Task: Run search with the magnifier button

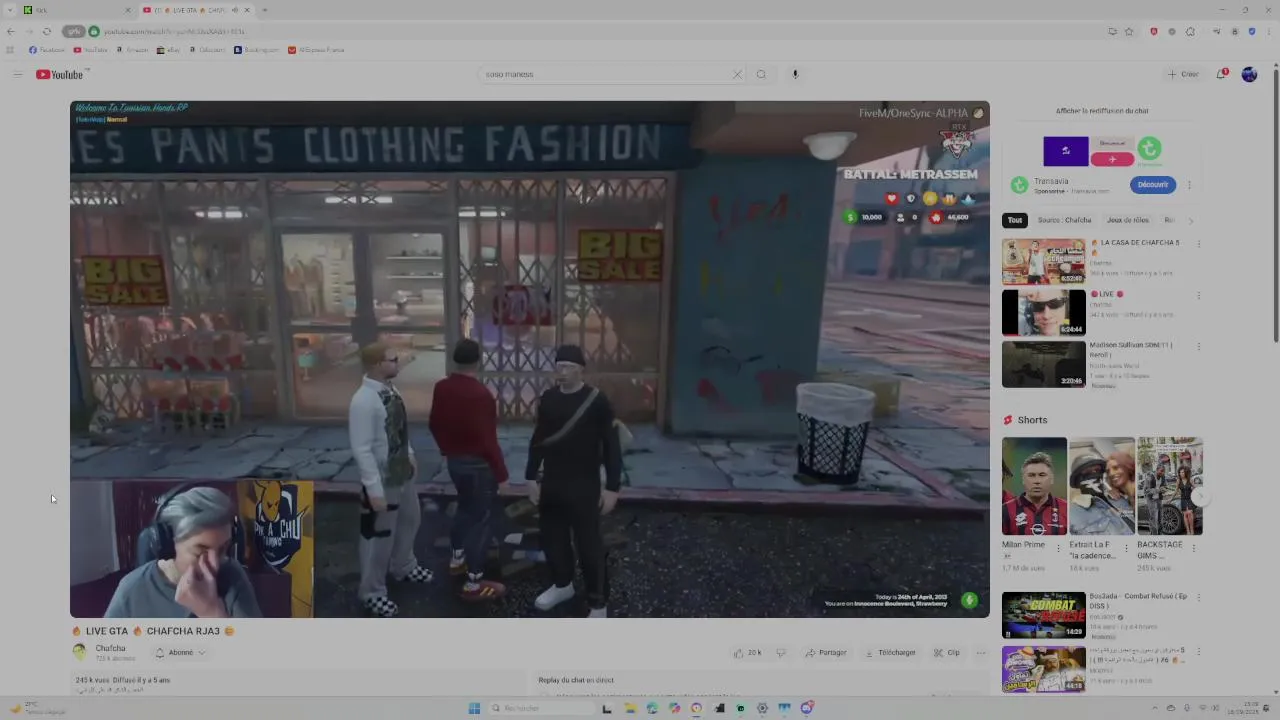Action: click(x=761, y=74)
